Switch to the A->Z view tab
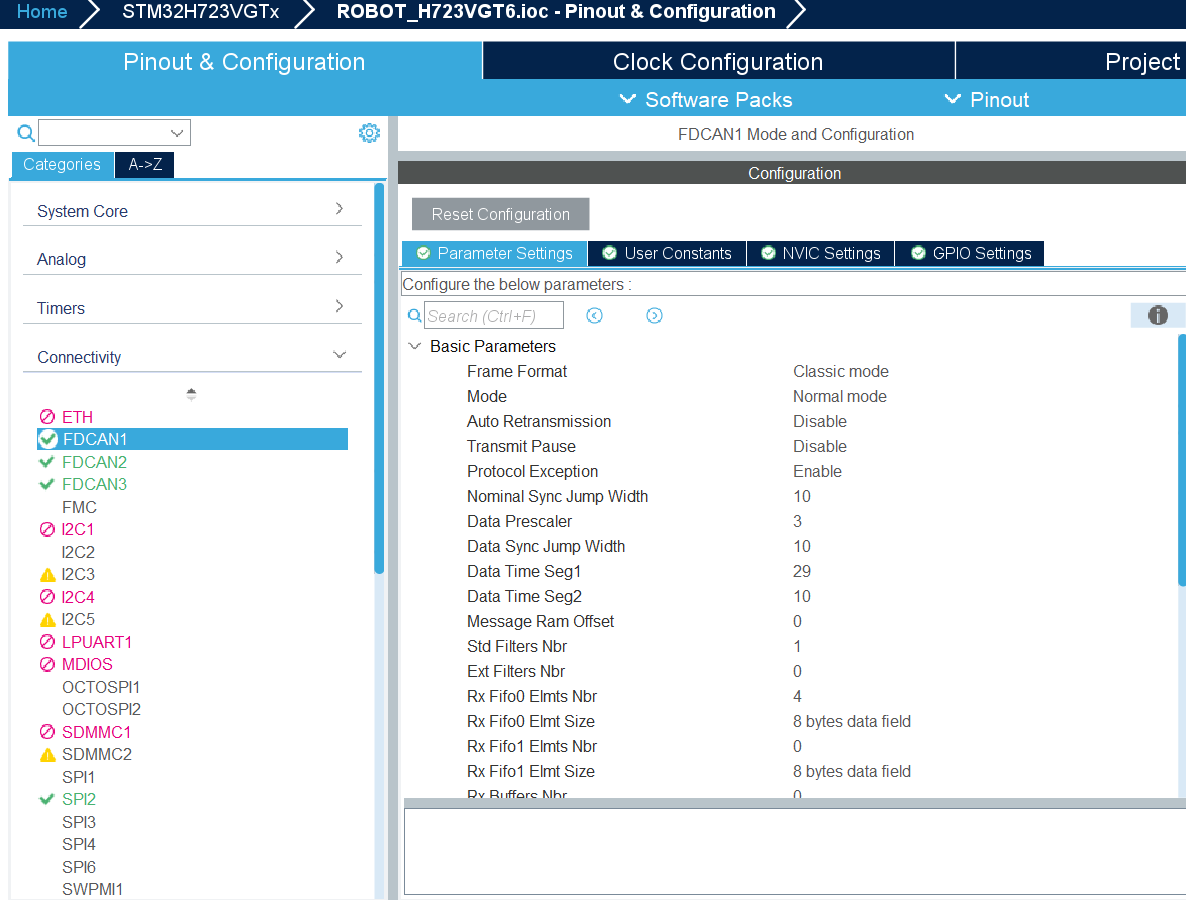This screenshot has height=900, width=1186. [x=145, y=164]
